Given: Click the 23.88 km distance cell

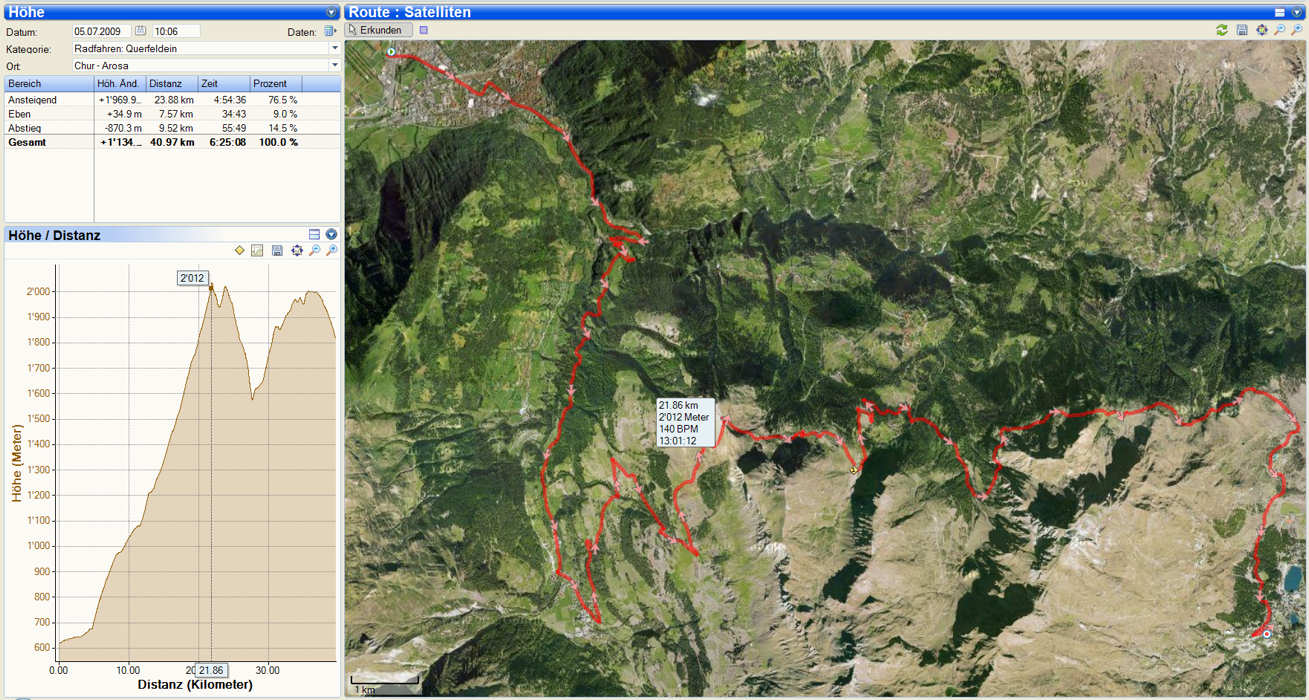Looking at the screenshot, I should point(176,100).
